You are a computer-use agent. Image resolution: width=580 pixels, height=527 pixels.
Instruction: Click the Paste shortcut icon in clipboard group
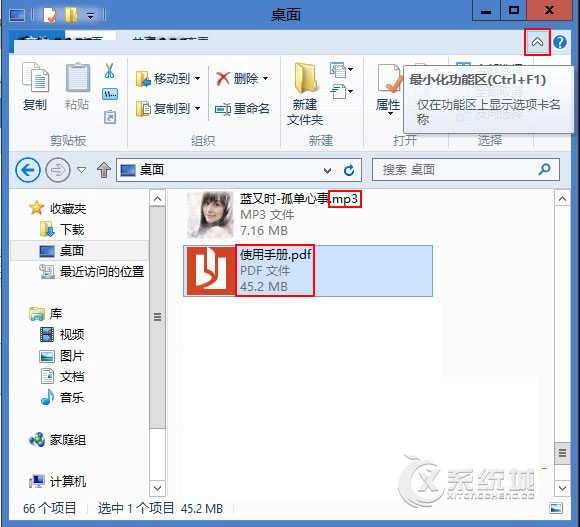click(x=110, y=118)
